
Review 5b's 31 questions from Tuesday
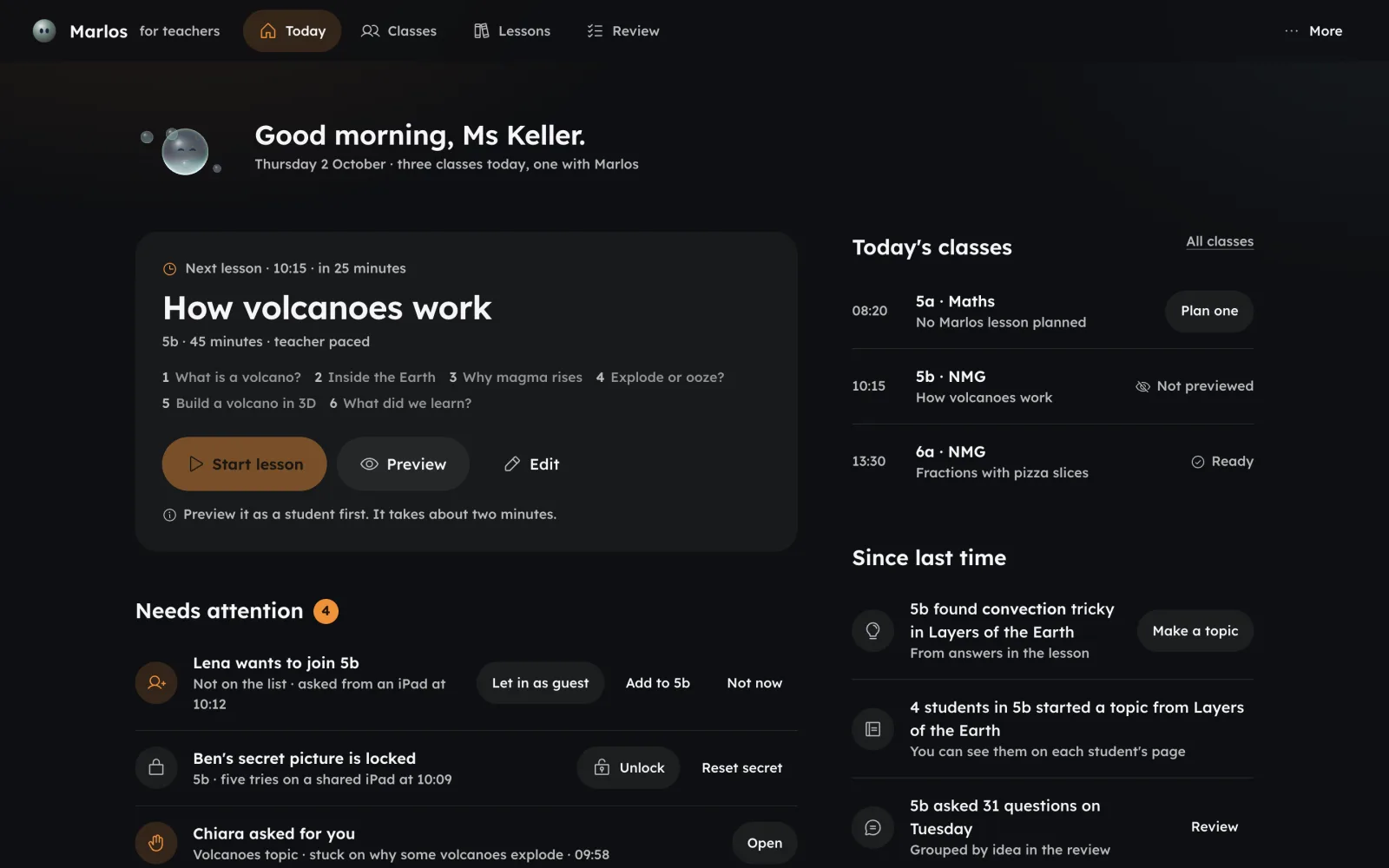tap(1215, 827)
